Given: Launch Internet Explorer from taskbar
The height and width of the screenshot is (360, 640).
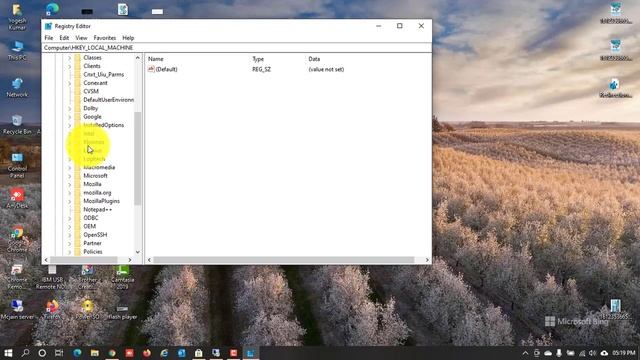Looking at the screenshot, I should 164,353.
